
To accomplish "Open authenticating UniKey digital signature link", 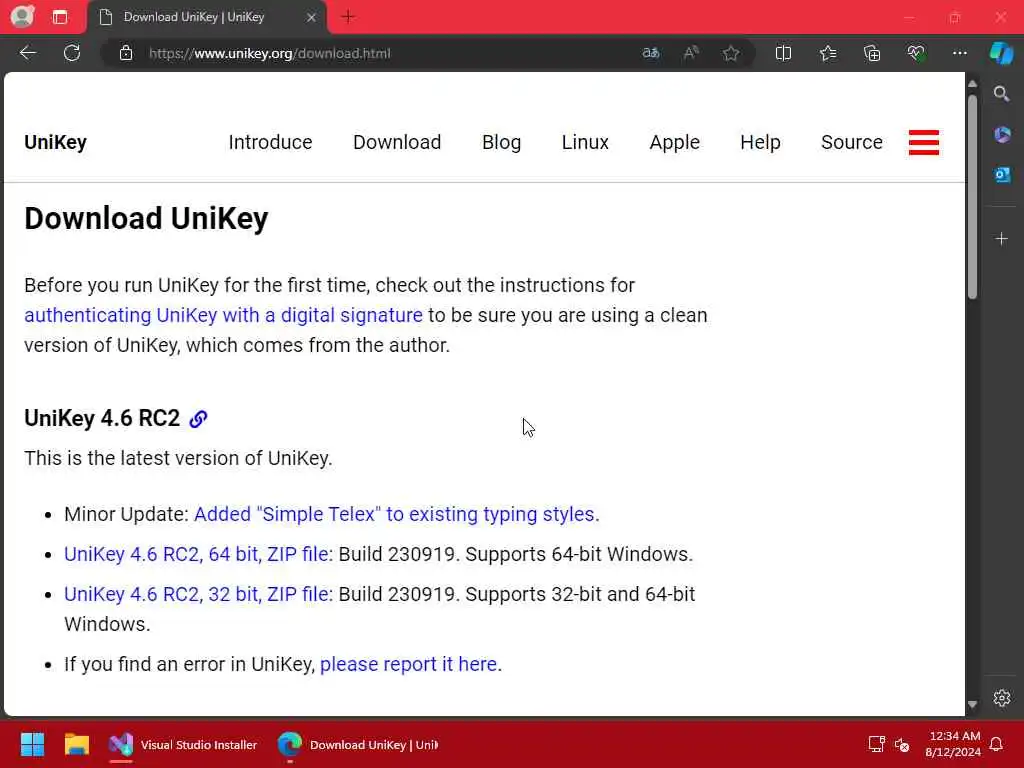I will 223,315.
